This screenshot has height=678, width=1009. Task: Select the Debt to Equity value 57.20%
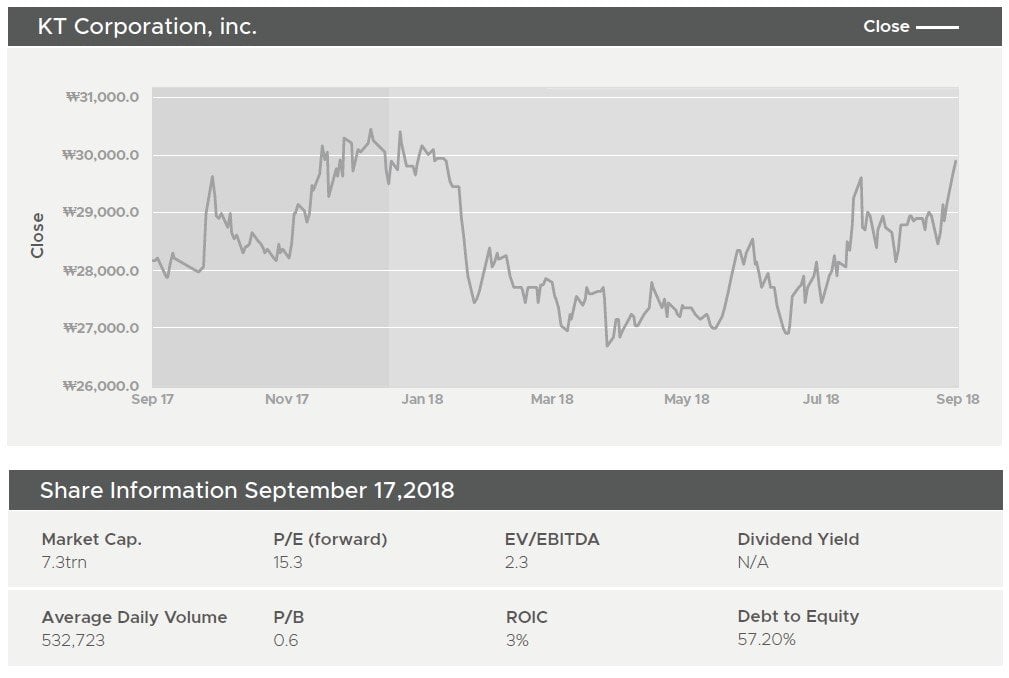[x=766, y=639]
